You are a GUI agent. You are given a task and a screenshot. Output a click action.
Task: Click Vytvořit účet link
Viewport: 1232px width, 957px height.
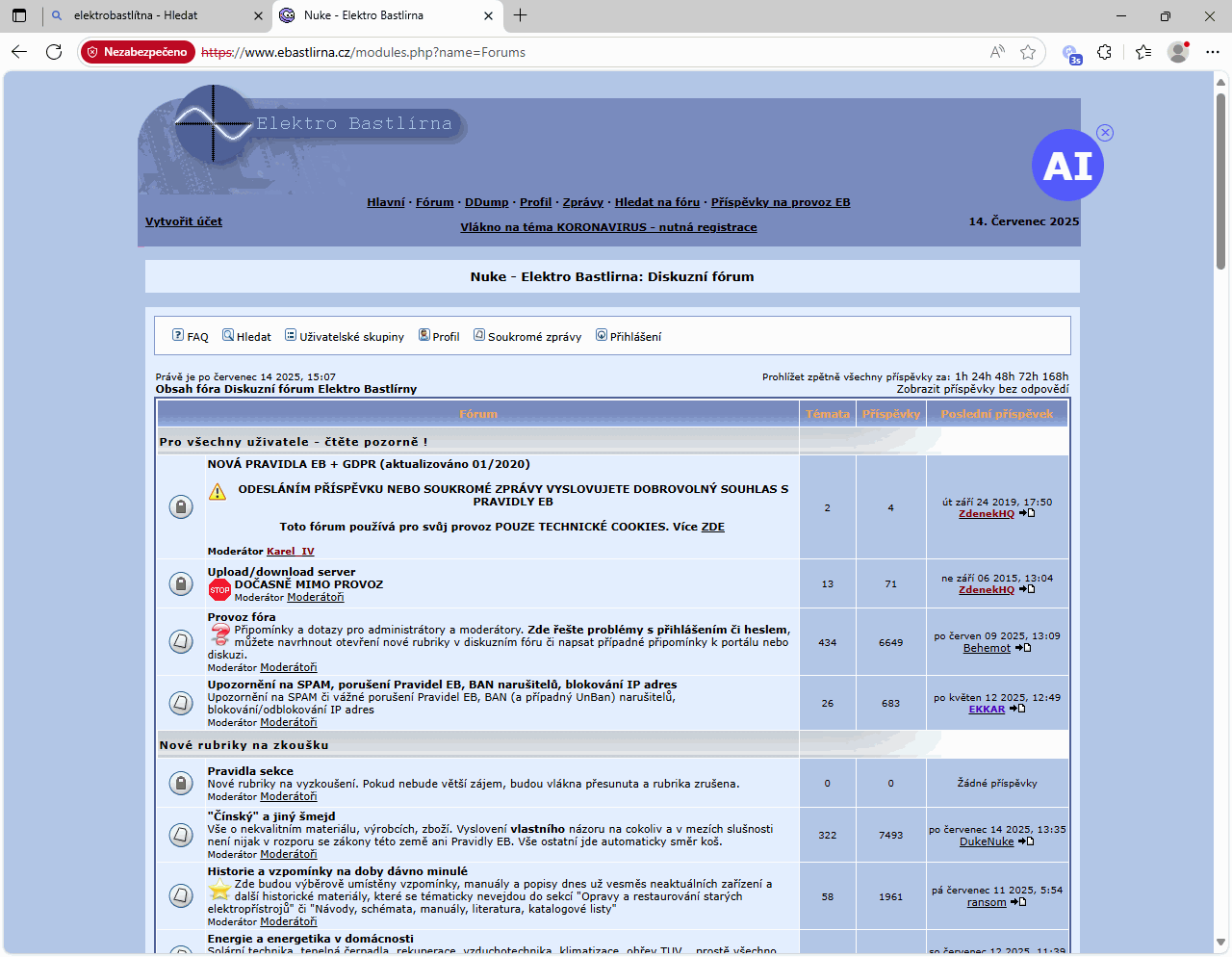point(184,221)
